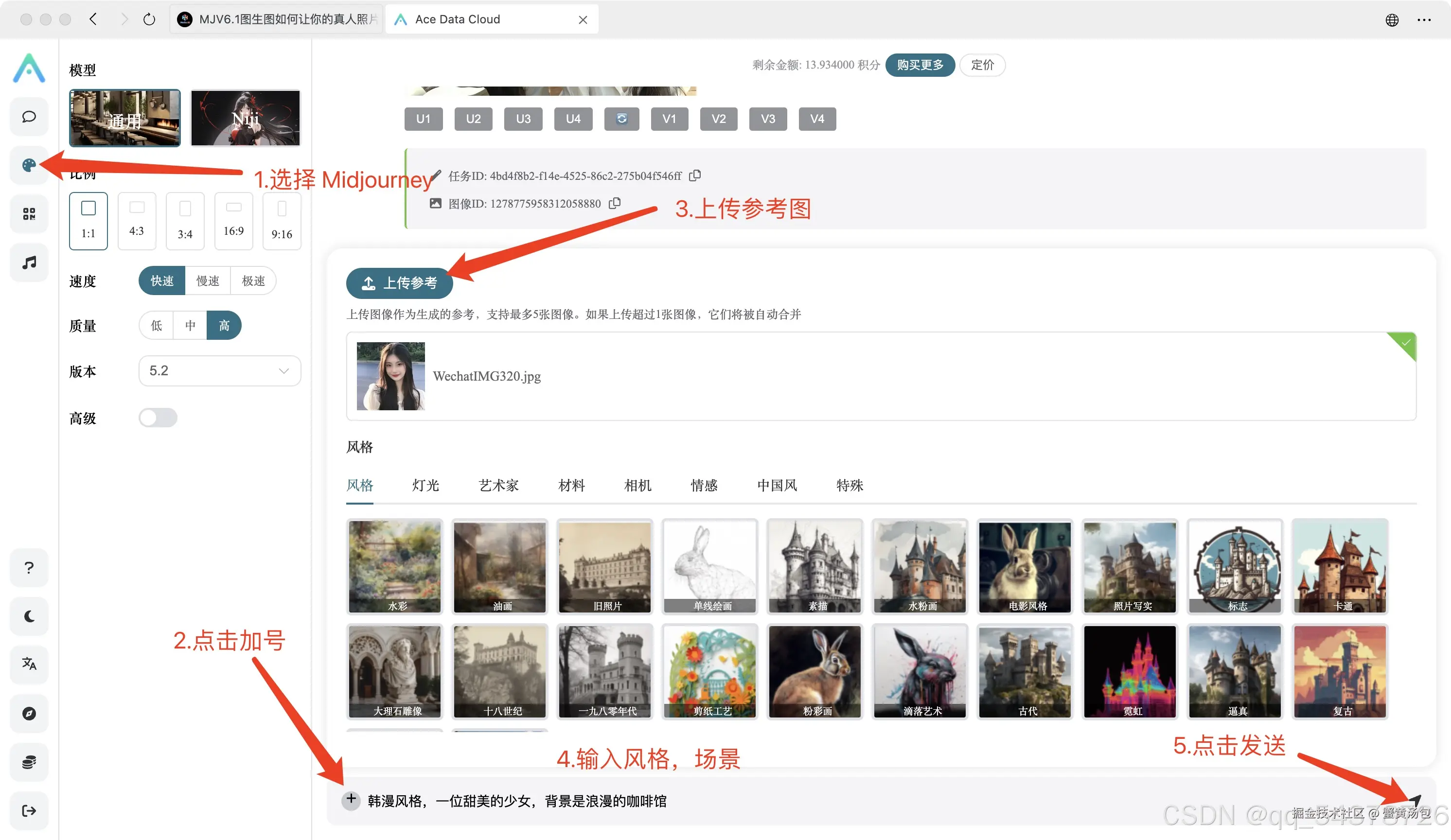Toggle dark mode moon icon
The width and height of the screenshot is (1451, 840).
tap(29, 616)
